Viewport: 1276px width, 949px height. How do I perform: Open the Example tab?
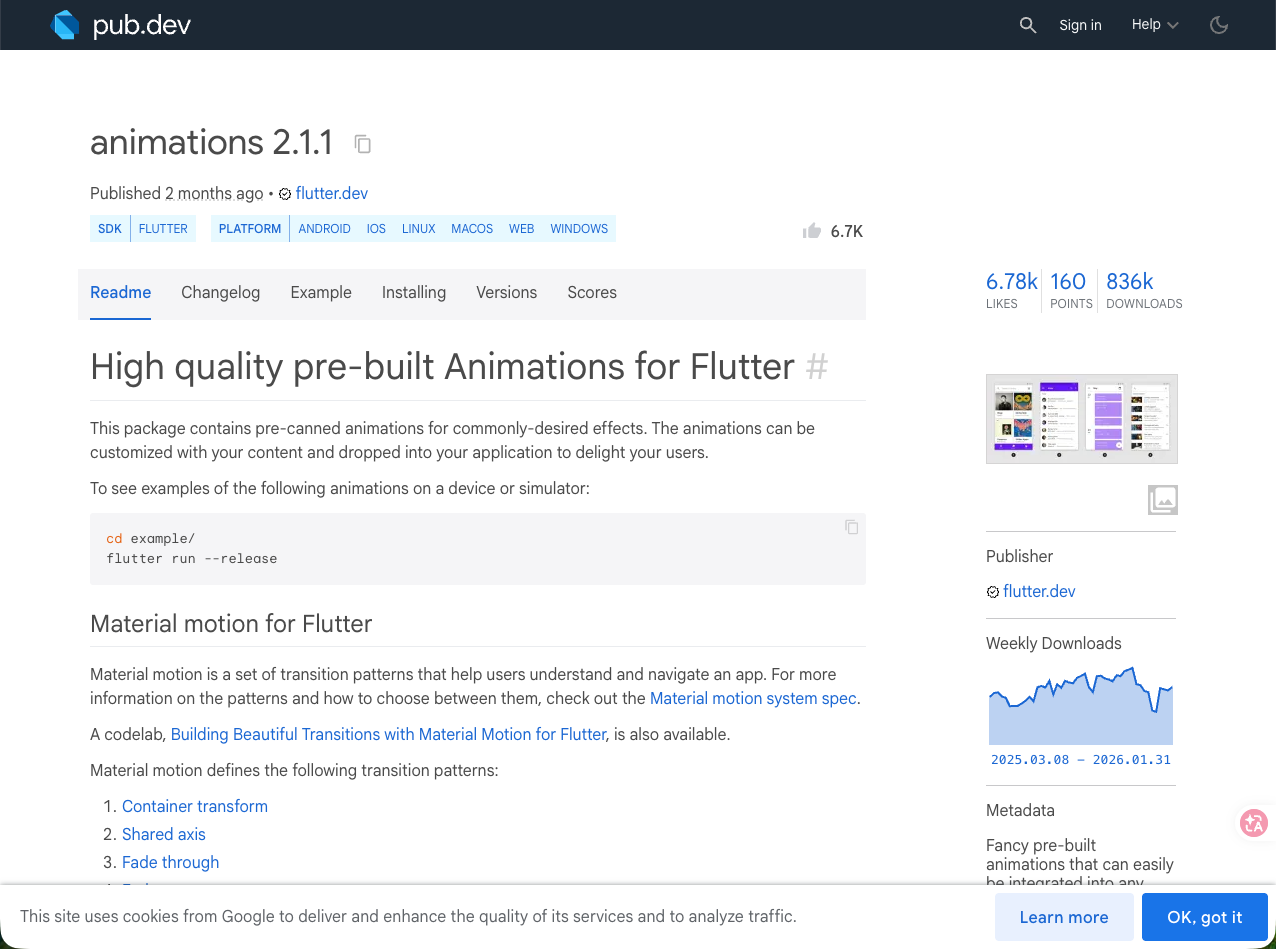[x=321, y=293]
